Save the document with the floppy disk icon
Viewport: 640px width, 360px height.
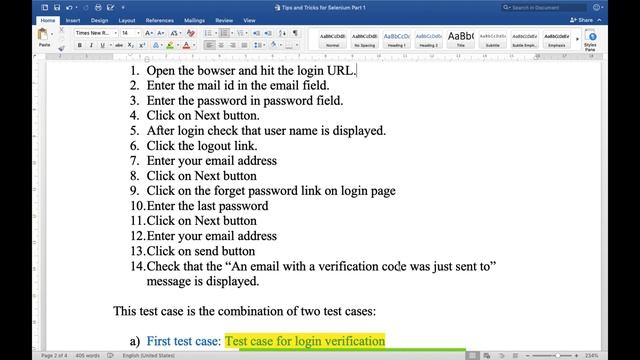[56, 7]
